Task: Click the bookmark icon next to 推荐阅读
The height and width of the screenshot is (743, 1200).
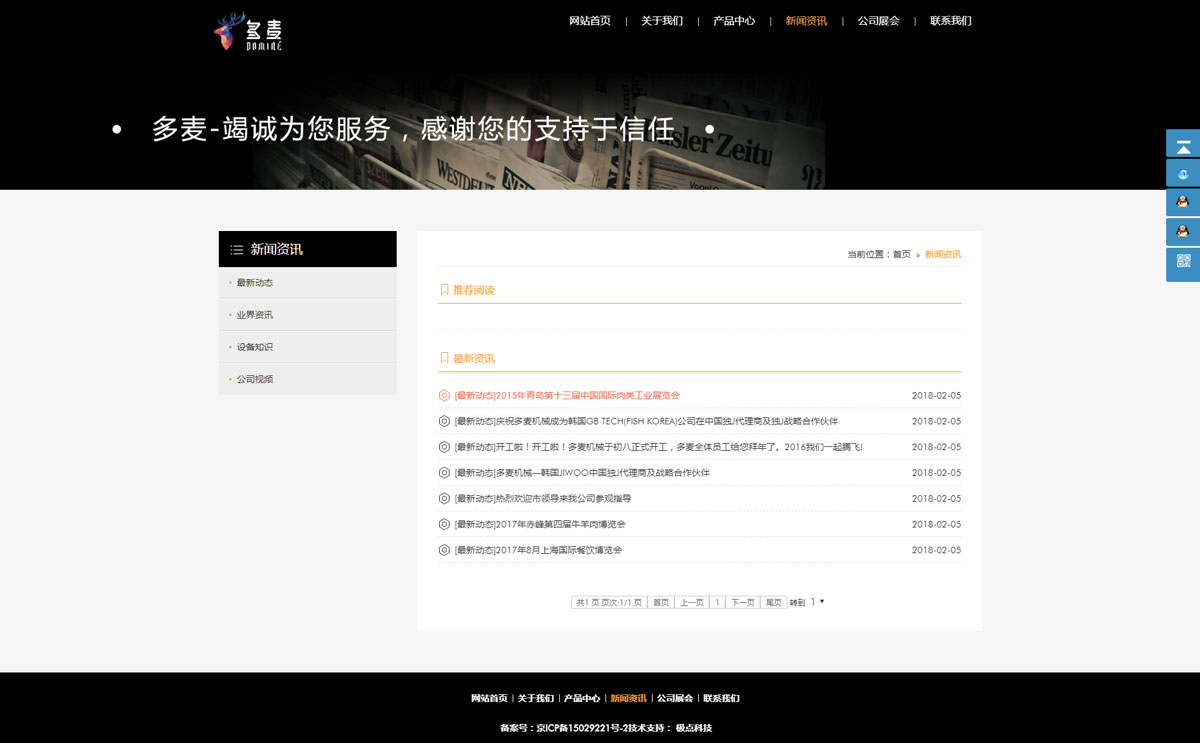Action: tap(444, 290)
